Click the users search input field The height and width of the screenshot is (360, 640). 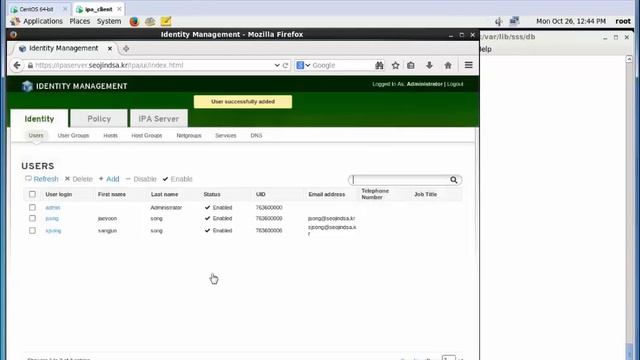click(400, 180)
